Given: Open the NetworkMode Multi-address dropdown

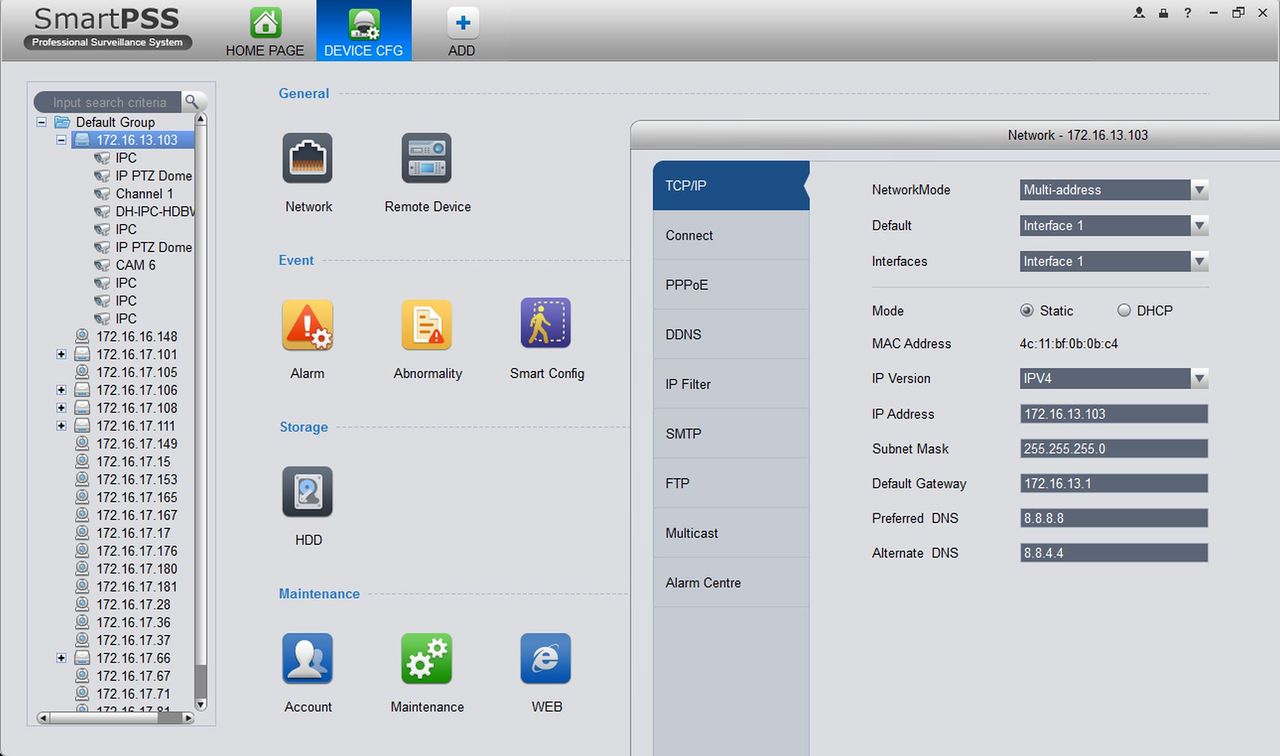Looking at the screenshot, I should point(1114,190).
